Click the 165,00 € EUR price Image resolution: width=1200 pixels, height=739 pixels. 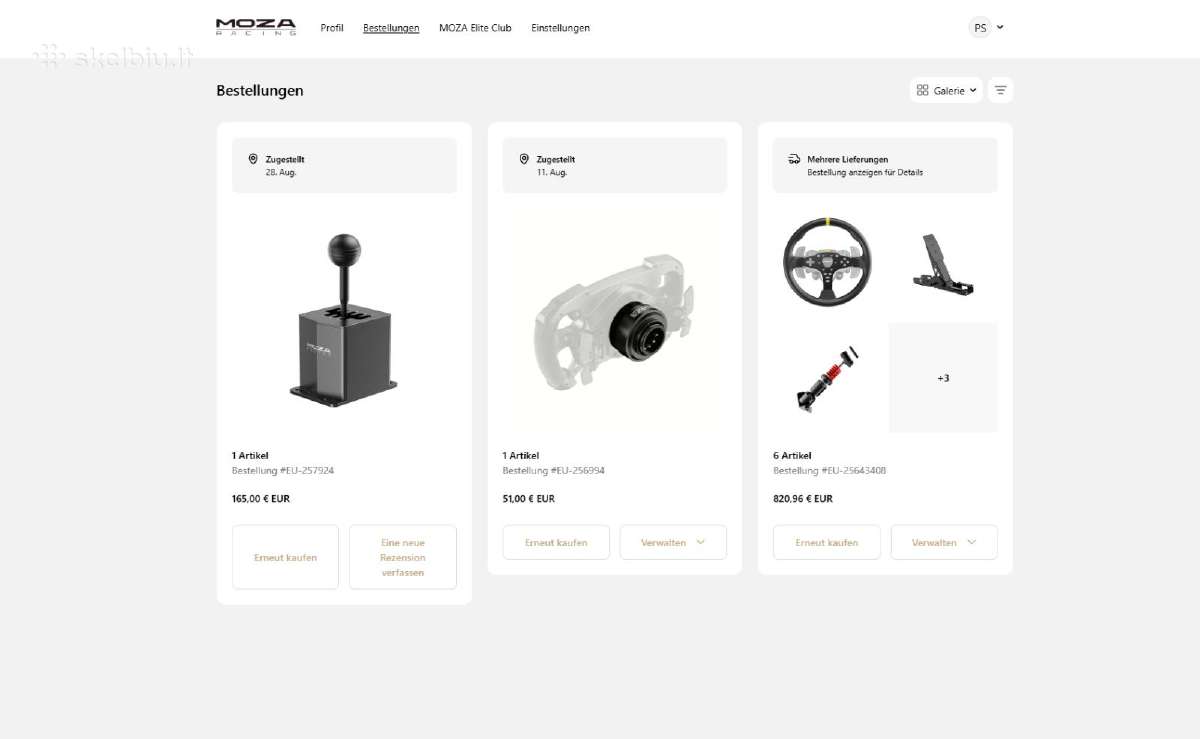[261, 498]
